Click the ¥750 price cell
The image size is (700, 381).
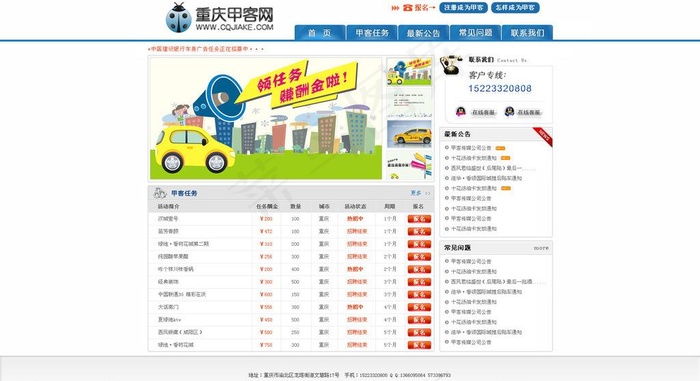pos(266,345)
